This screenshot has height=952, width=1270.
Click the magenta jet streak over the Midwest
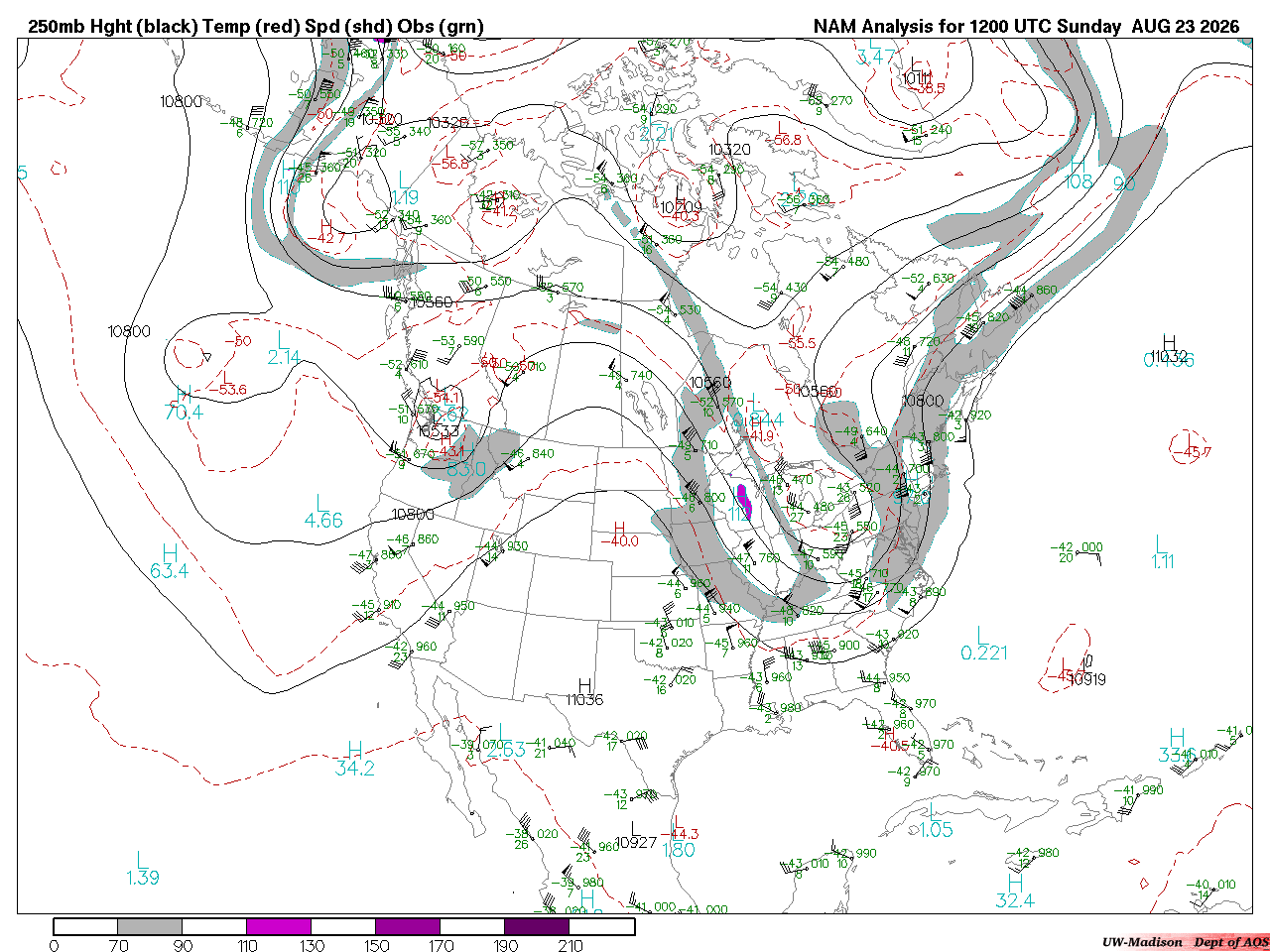click(744, 501)
